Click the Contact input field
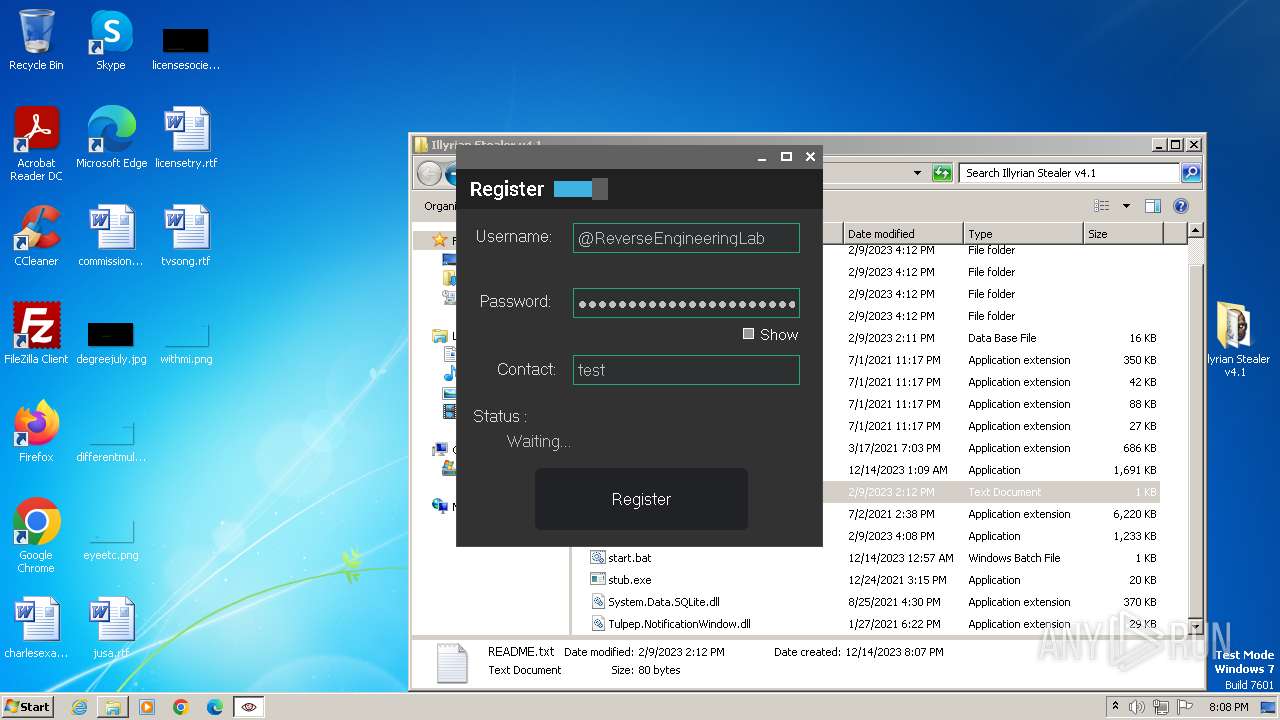Screen dimensions: 1280x720 (x=686, y=370)
